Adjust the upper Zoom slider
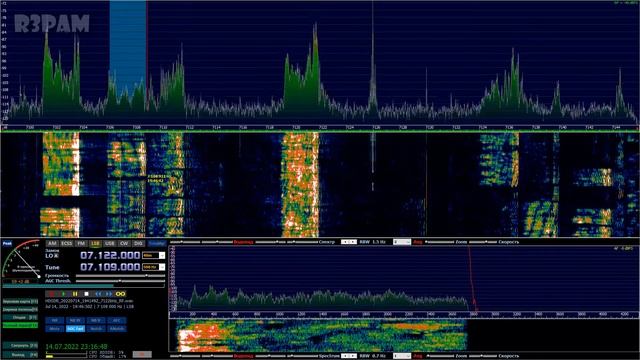Screen dimensions: 640x360 [440, 242]
